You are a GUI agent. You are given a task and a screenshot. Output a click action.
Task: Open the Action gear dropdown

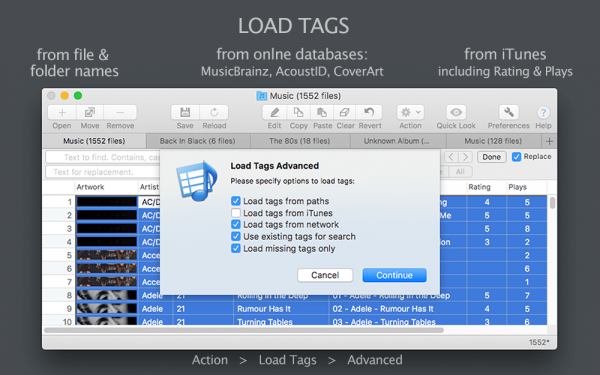410,112
